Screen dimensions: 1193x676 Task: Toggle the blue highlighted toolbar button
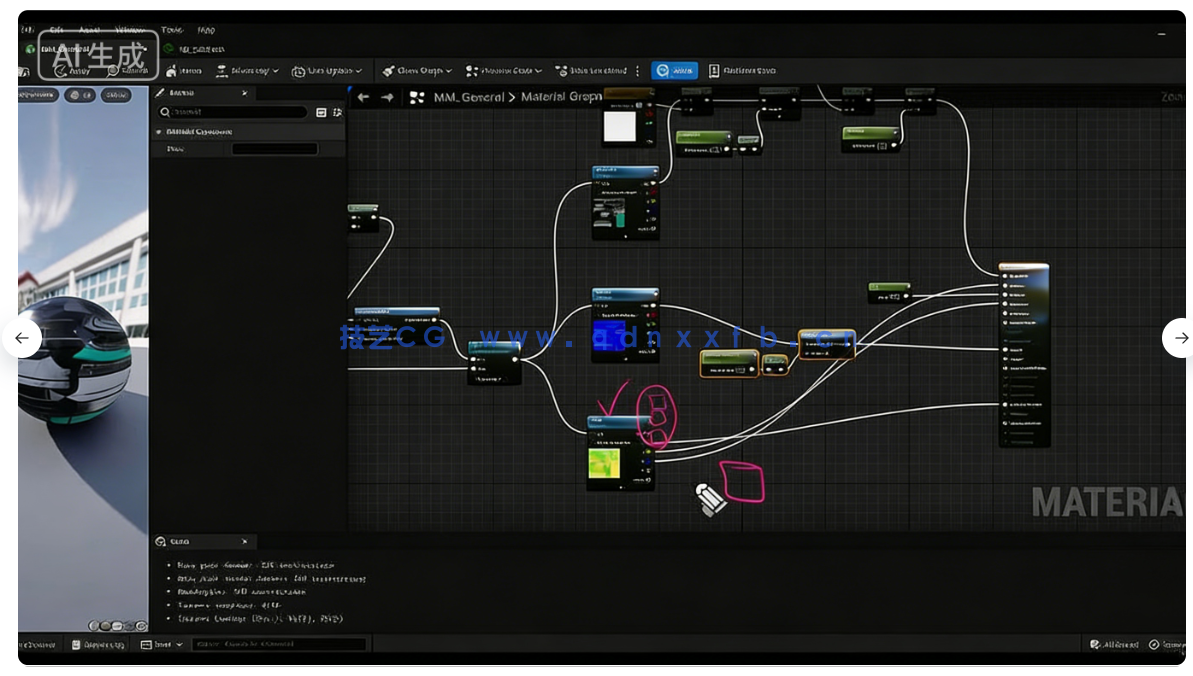pyautogui.click(x=674, y=71)
